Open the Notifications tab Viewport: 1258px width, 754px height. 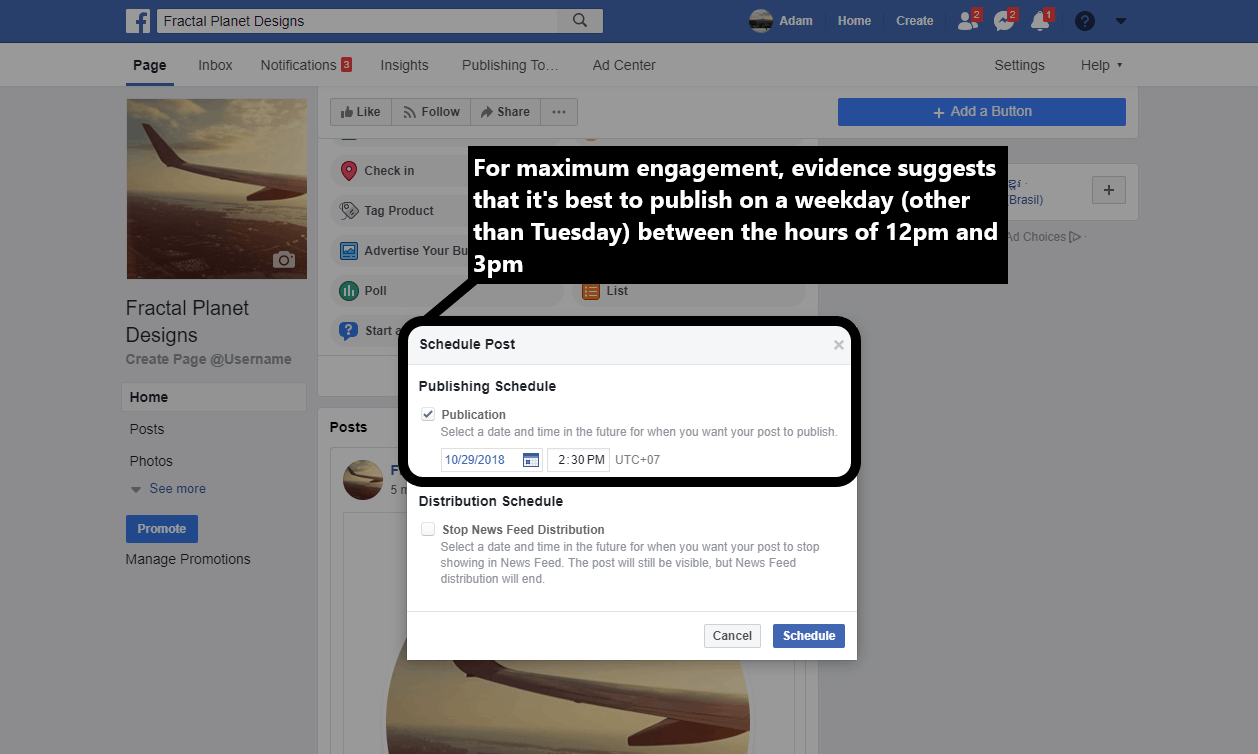tap(306, 65)
